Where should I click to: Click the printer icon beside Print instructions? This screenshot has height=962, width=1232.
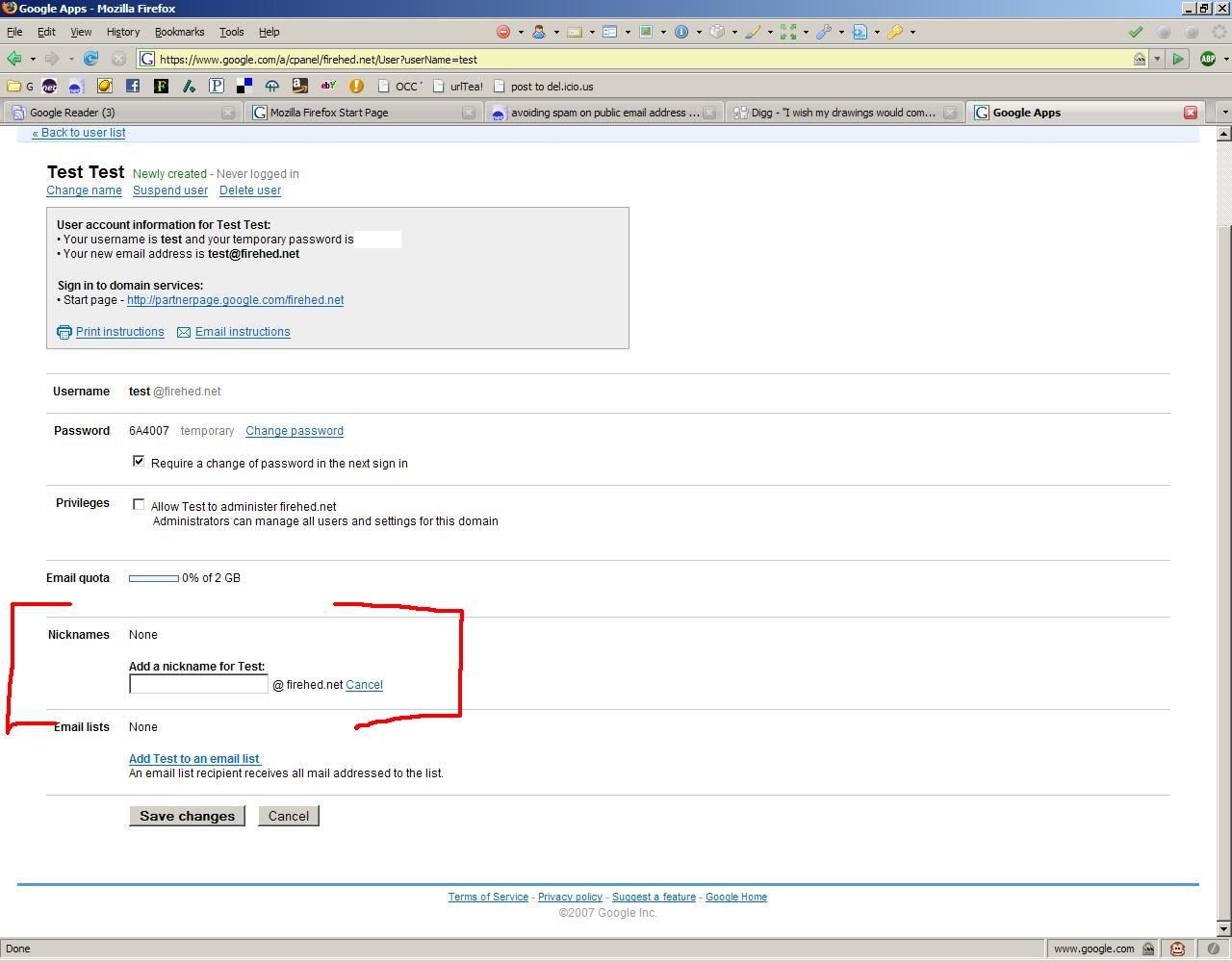pyautogui.click(x=64, y=332)
